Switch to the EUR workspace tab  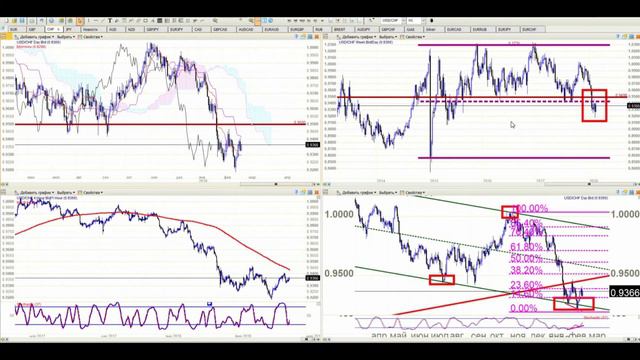[x=16, y=29]
